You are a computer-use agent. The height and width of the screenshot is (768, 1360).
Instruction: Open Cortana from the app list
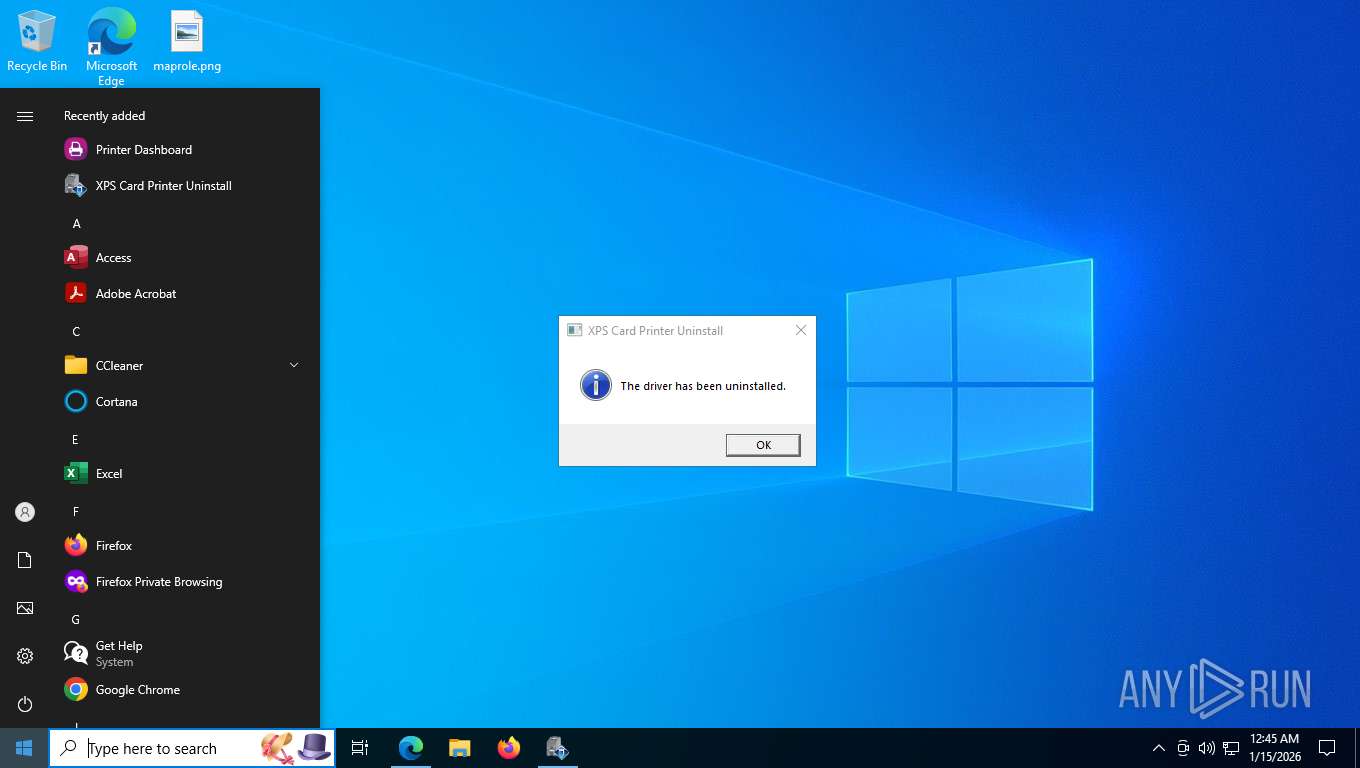(182, 402)
